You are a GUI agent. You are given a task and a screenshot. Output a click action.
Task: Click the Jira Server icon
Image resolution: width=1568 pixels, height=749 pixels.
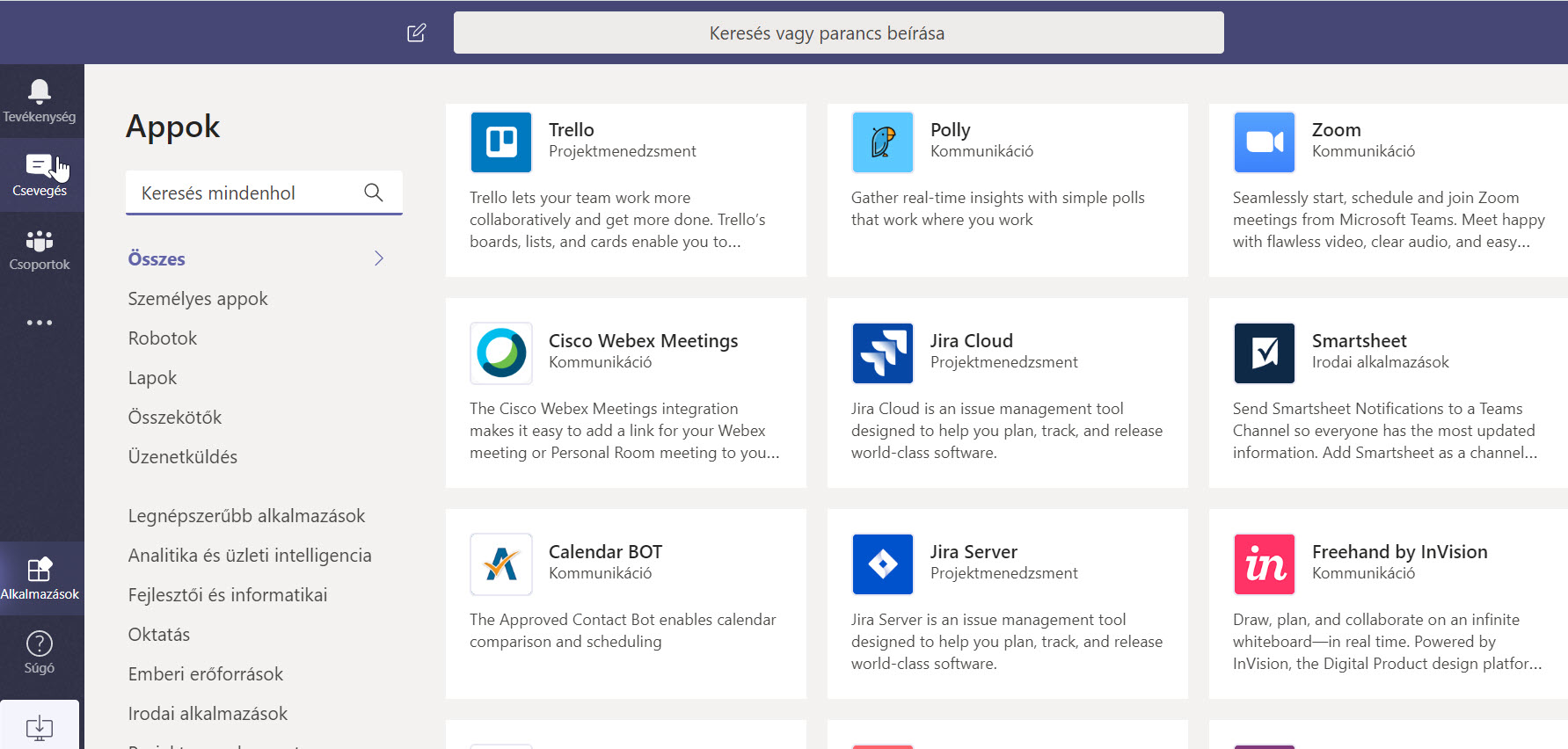tap(883, 564)
